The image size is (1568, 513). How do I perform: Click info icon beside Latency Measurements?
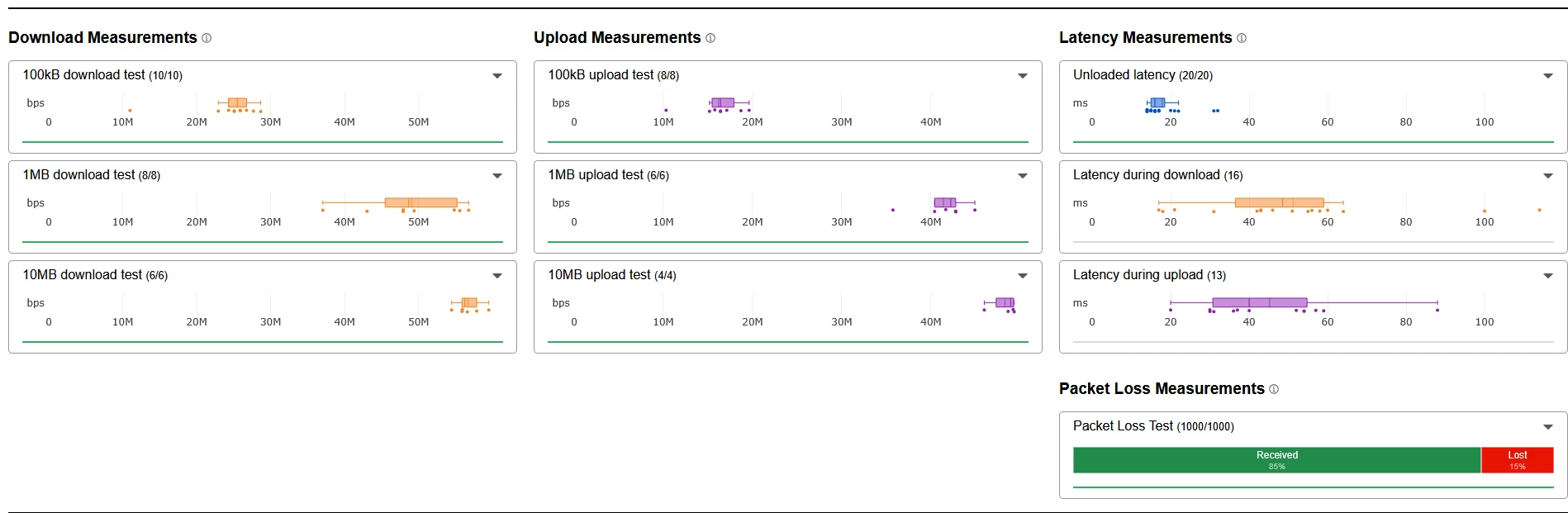coord(1242,38)
